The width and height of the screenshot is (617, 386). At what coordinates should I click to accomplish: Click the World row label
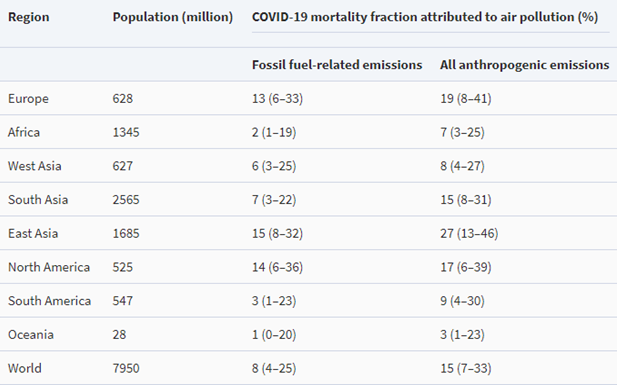[25, 369]
